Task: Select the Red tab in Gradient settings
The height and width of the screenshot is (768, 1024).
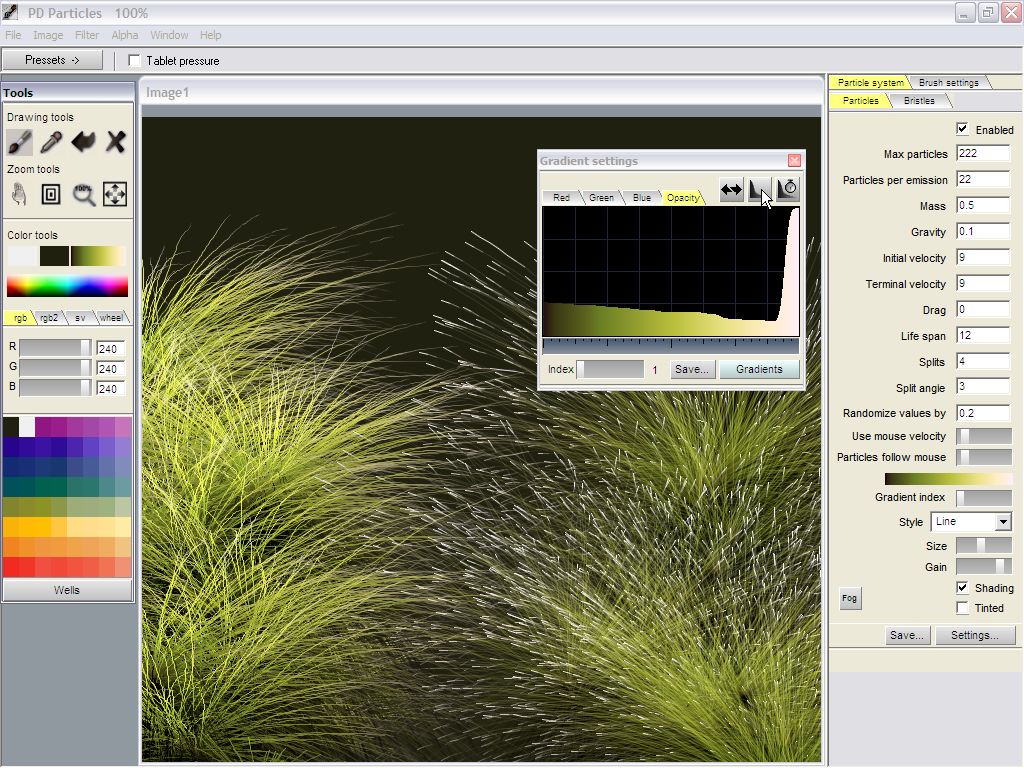Action: [561, 197]
